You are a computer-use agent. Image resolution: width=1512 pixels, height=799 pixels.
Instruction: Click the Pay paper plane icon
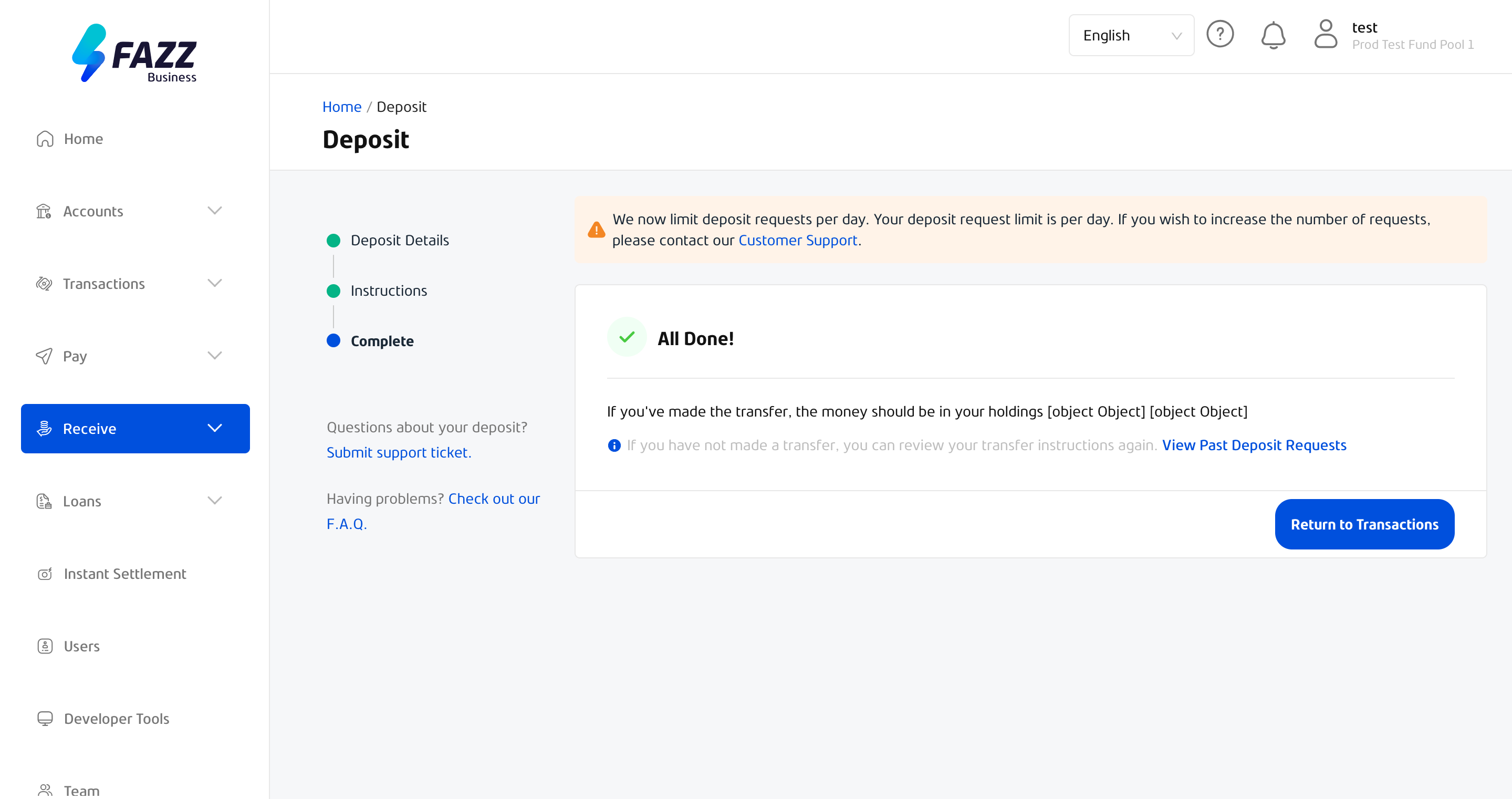coord(44,356)
